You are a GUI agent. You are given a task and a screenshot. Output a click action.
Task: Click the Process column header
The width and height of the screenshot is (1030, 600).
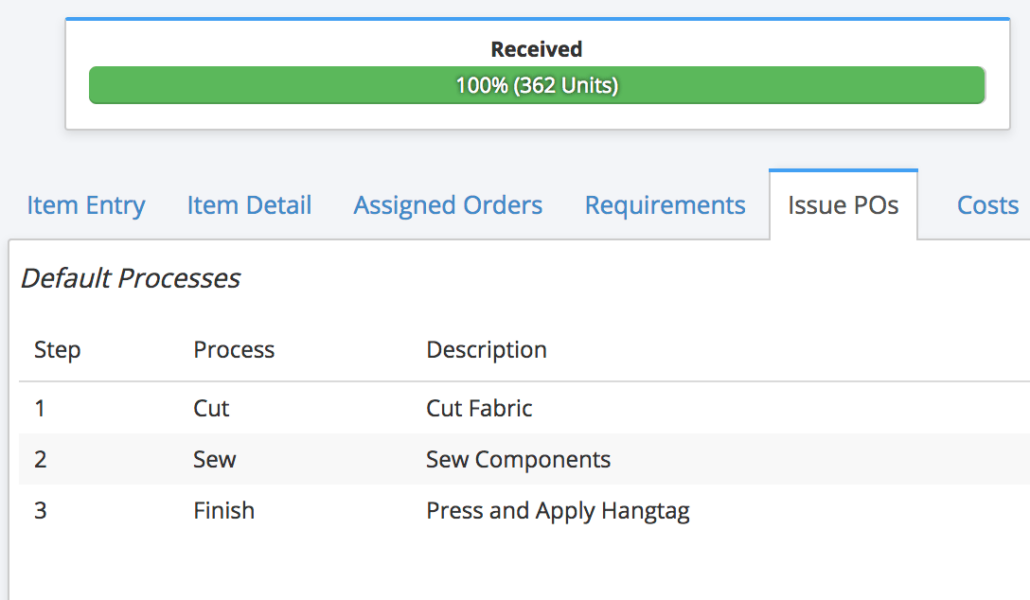(x=234, y=350)
